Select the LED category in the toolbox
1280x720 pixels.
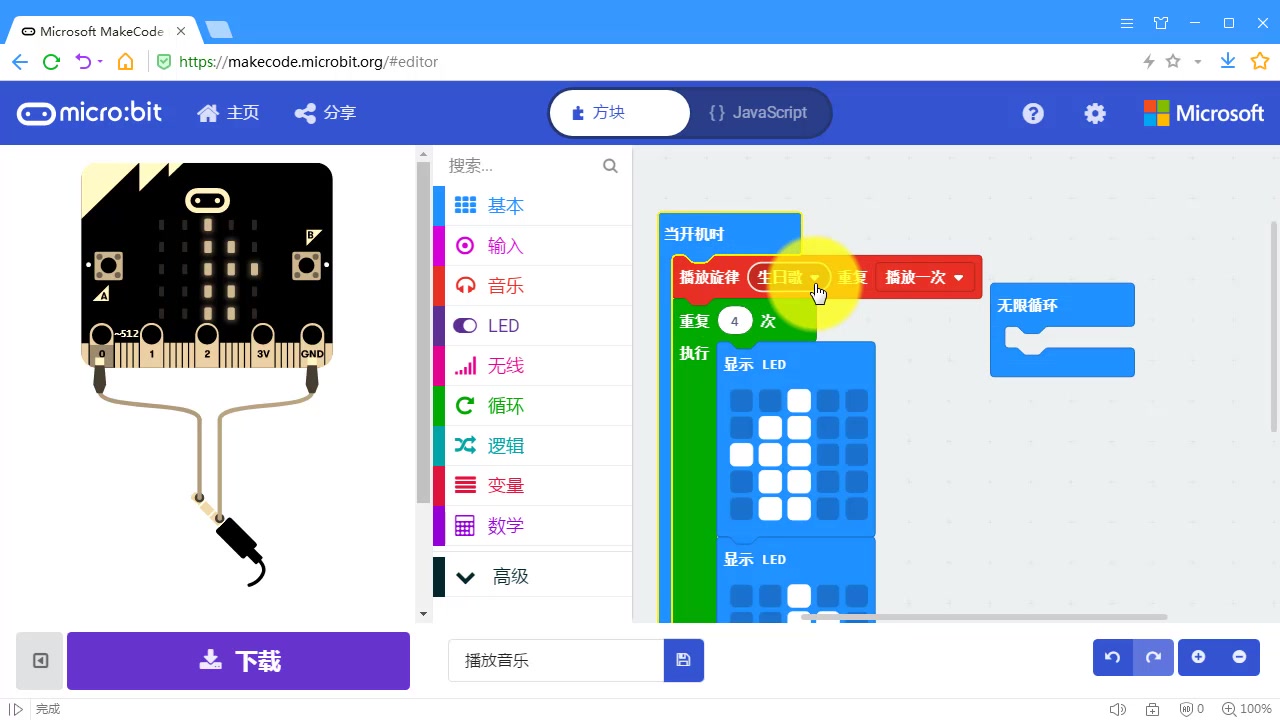coord(503,325)
